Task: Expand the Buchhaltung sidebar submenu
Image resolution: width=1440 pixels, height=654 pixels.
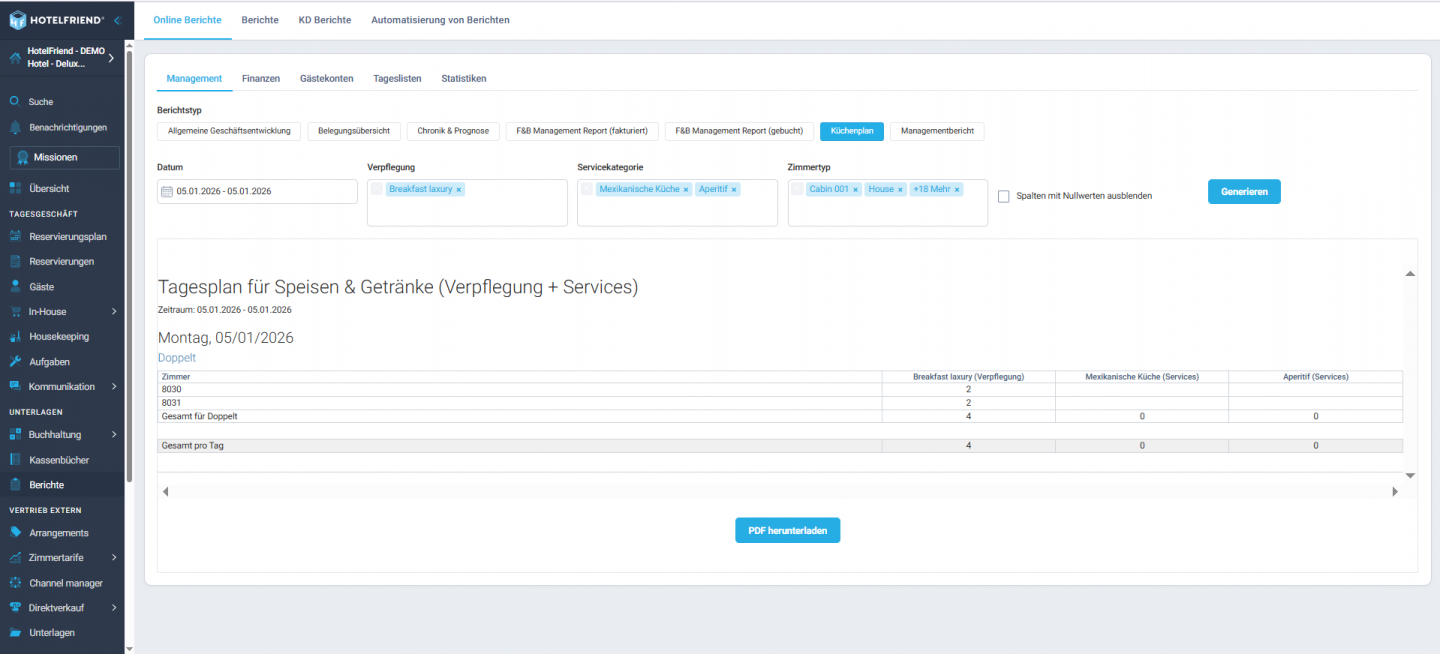Action: click(x=114, y=435)
